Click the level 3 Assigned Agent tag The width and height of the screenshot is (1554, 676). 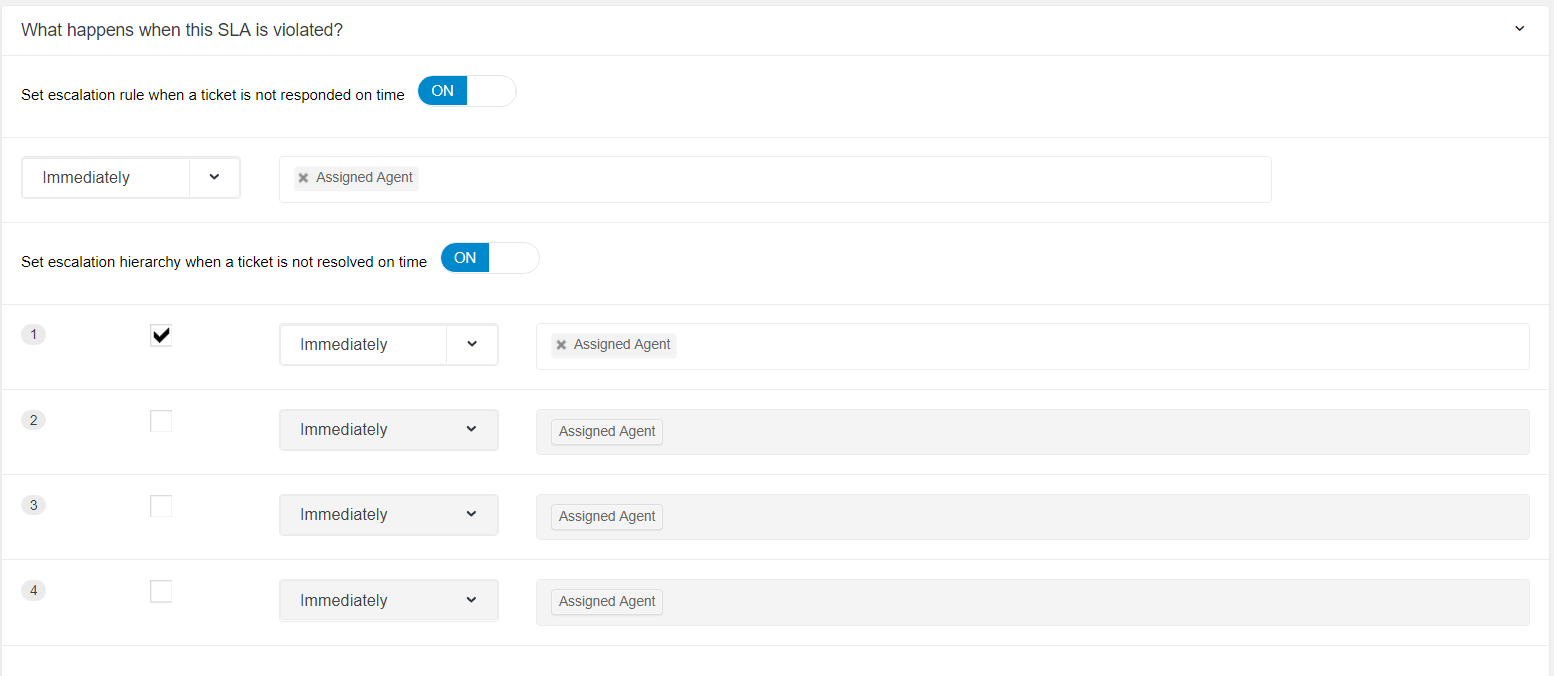[607, 517]
